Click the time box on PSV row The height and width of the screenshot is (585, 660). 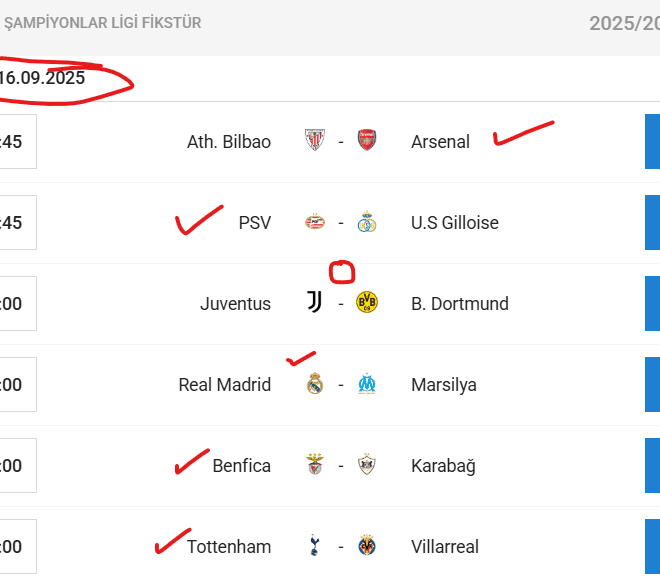pyautogui.click(x=17, y=222)
